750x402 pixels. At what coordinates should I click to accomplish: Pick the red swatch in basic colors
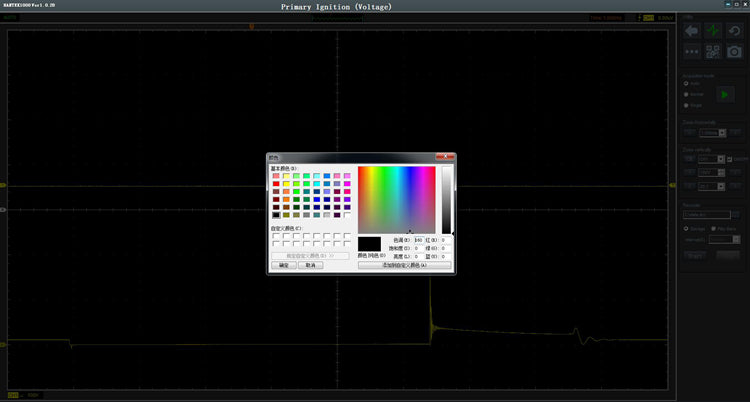point(277,184)
